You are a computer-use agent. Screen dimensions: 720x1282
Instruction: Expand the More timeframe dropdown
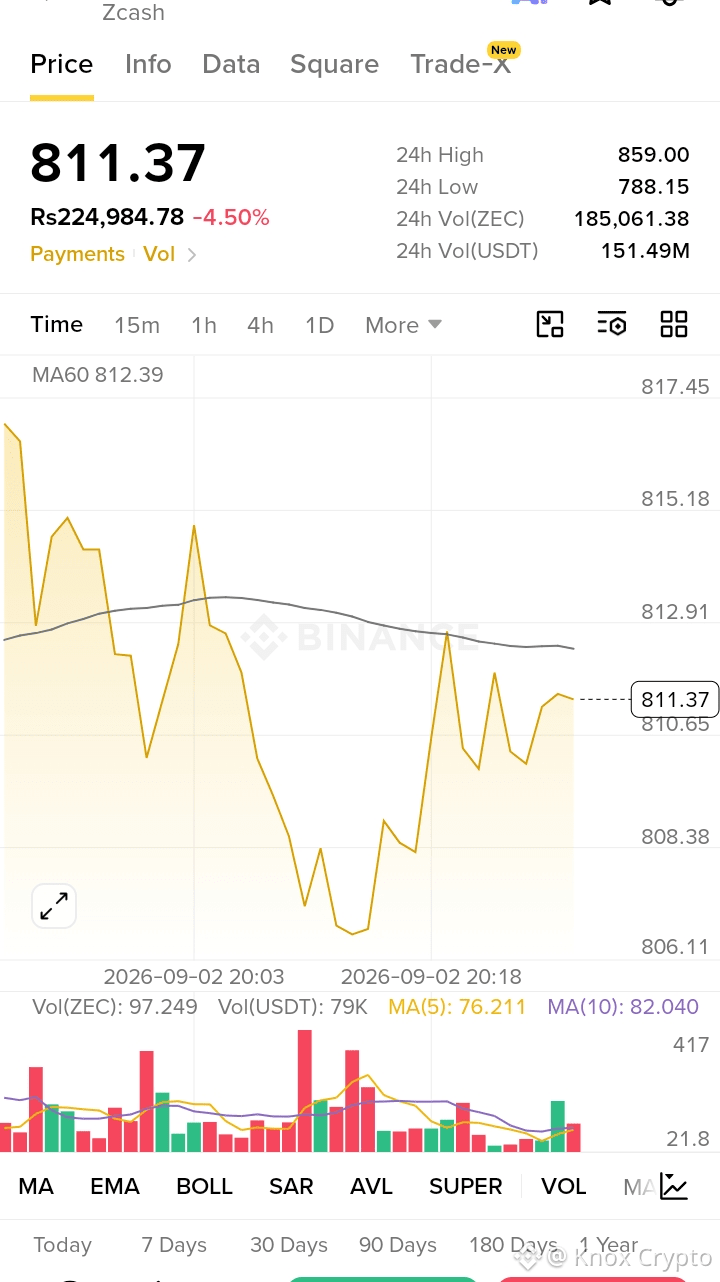(404, 325)
